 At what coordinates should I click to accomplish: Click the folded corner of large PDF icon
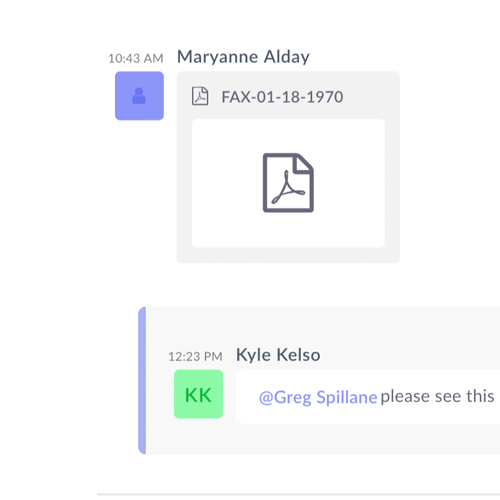pos(304,162)
